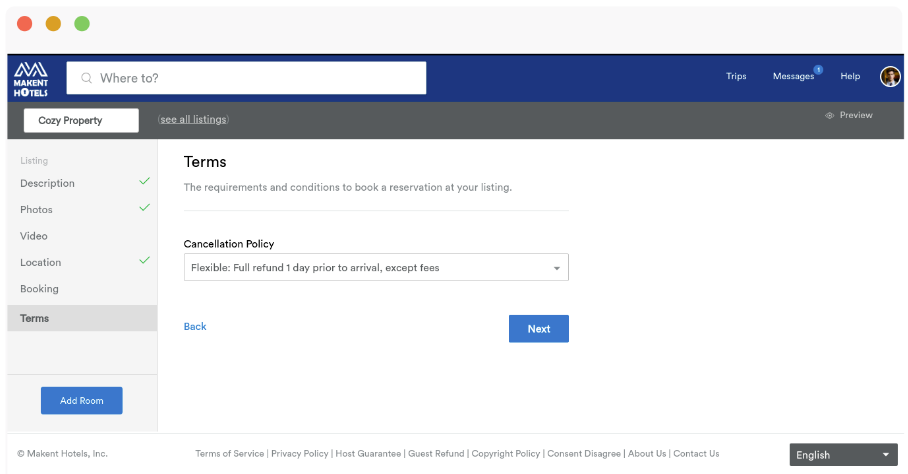Click the Makent Hotels logo
Image resolution: width=908 pixels, height=474 pixels.
(31, 79)
